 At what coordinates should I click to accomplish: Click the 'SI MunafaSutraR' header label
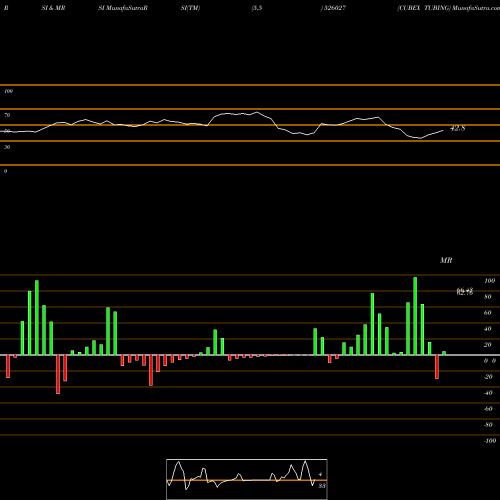(123, 8)
